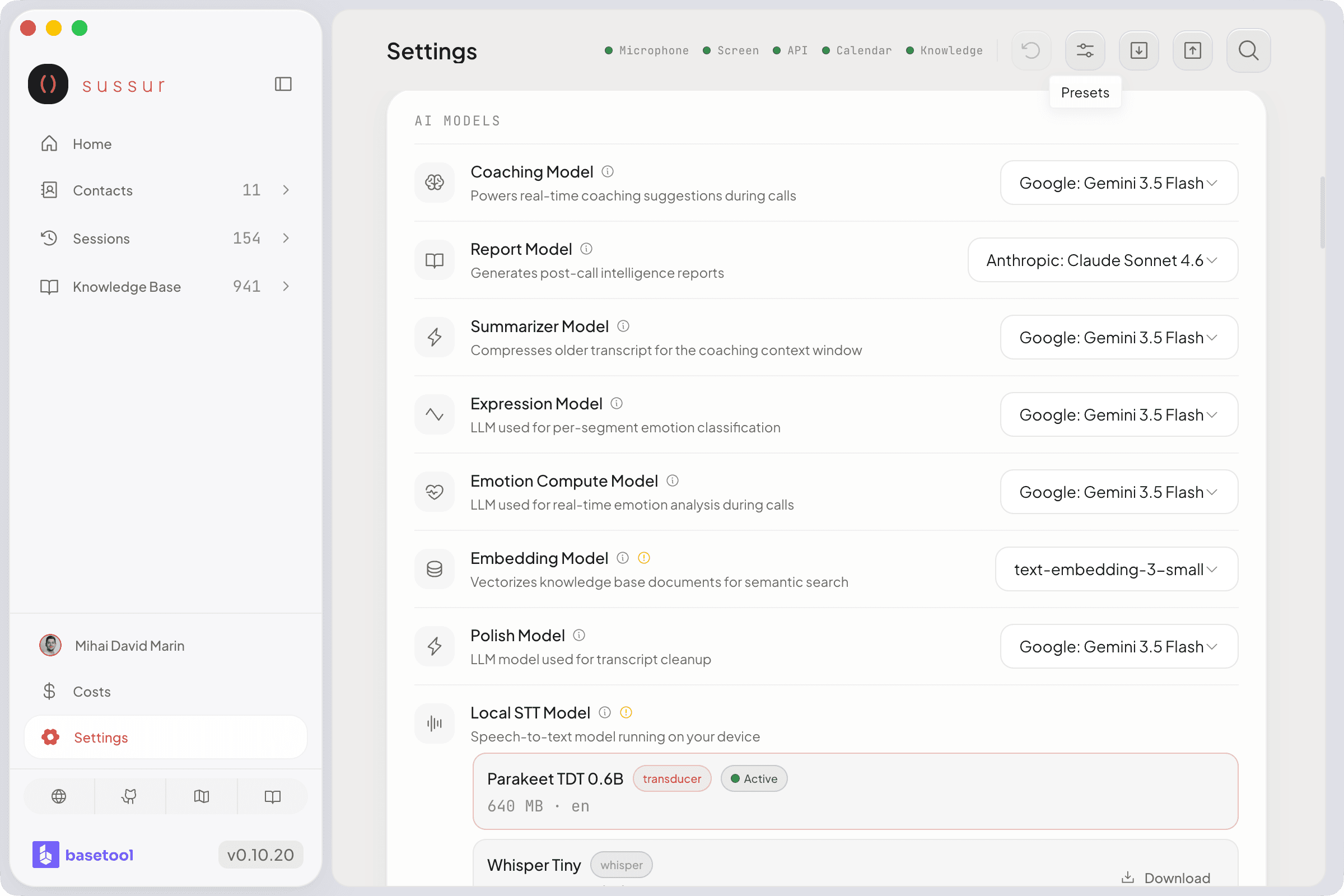The width and height of the screenshot is (1344, 896).
Task: Expand the Knowledge Base chevron
Action: pos(286,286)
